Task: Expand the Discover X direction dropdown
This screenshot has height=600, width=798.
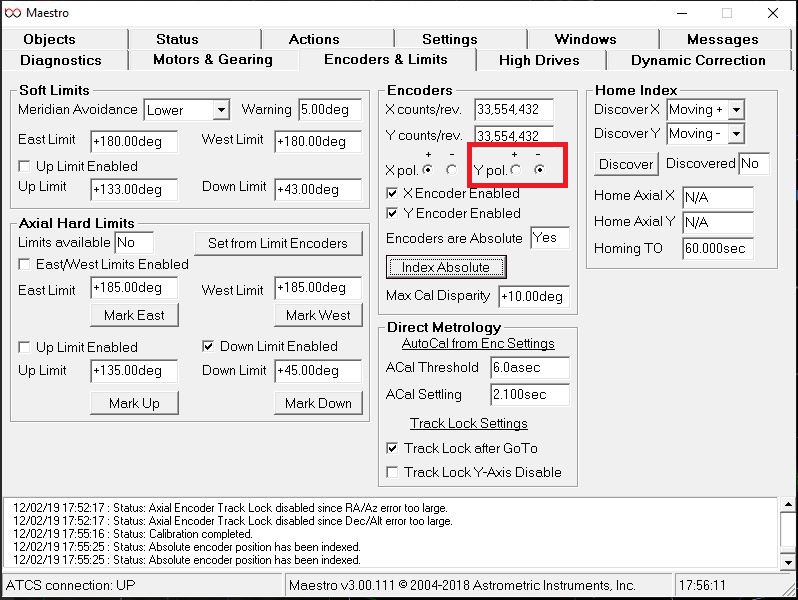Action: point(736,110)
